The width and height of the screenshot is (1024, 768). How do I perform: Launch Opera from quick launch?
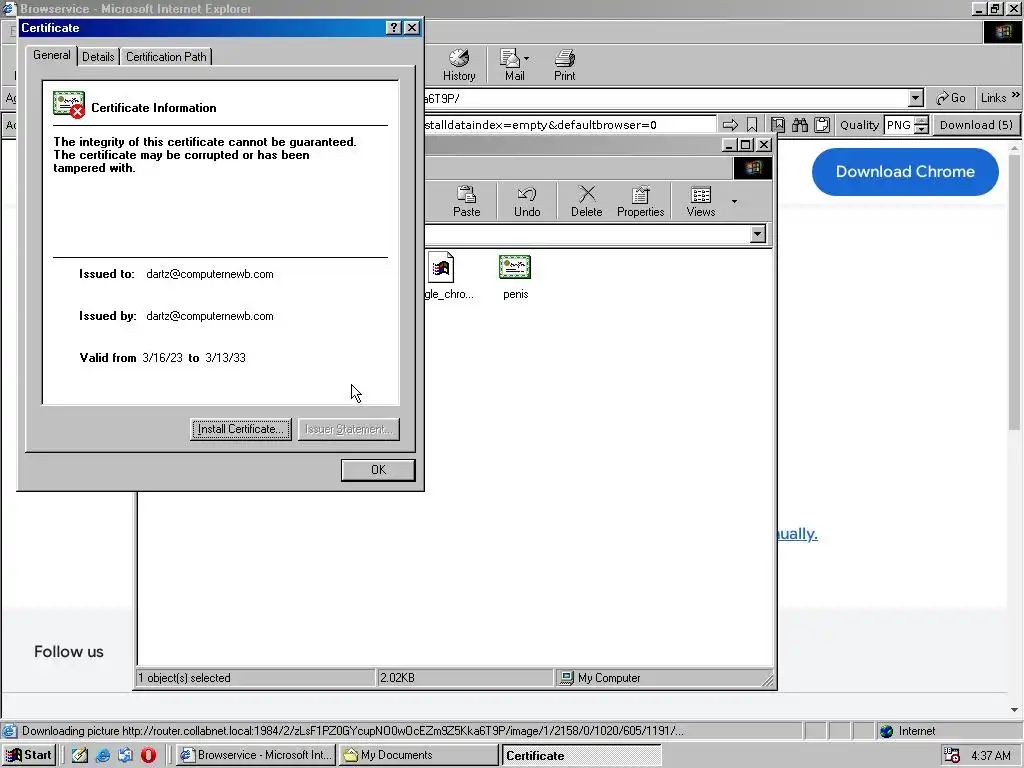pyautogui.click(x=148, y=755)
